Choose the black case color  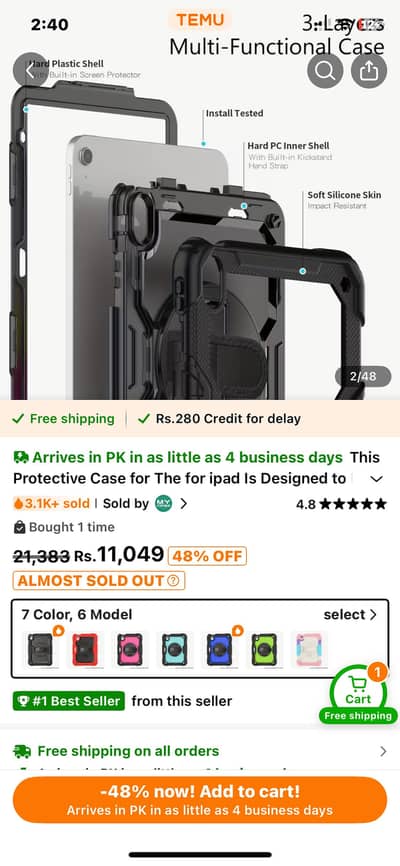(40, 650)
